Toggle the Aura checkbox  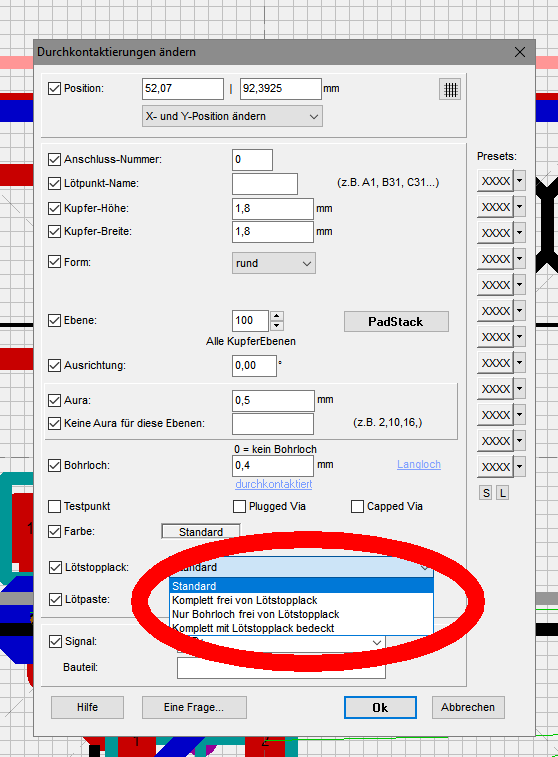(55, 400)
